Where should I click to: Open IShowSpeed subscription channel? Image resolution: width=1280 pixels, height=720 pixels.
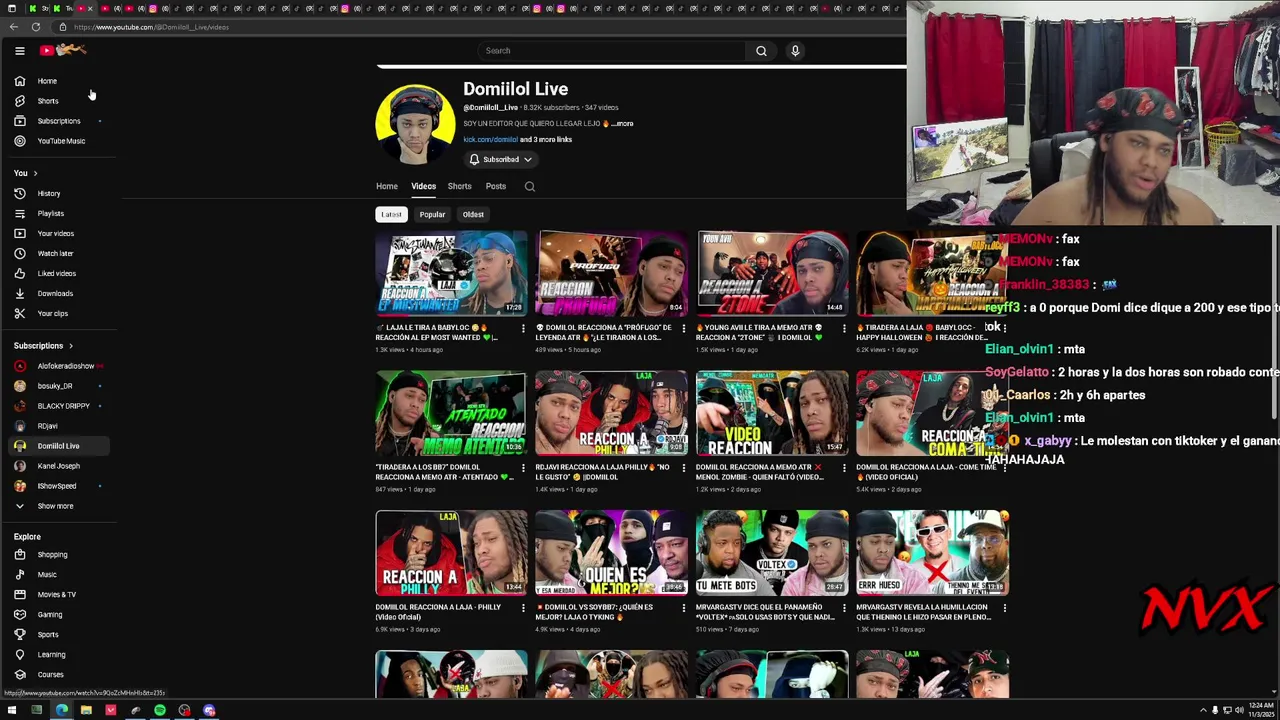pos(57,486)
